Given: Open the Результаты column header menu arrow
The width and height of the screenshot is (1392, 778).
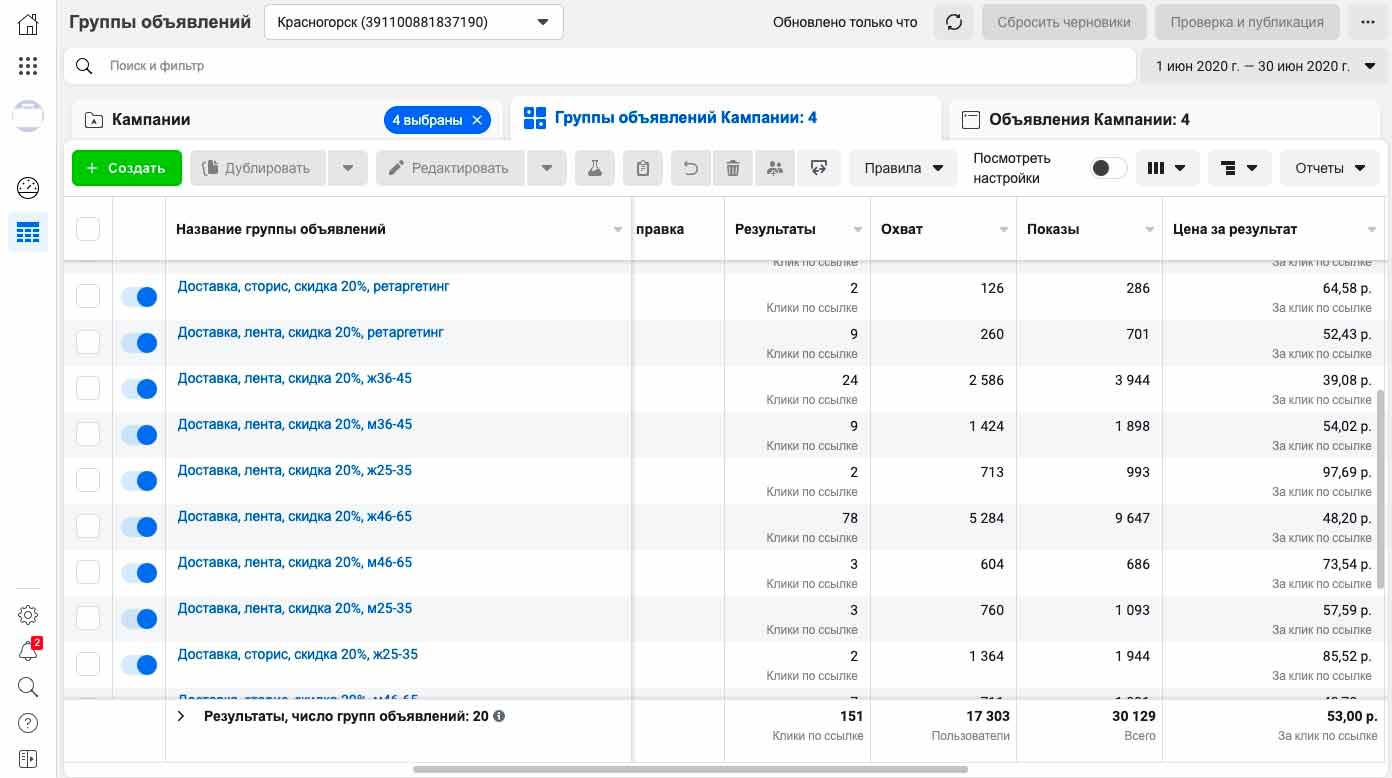Looking at the screenshot, I should pyautogui.click(x=858, y=230).
